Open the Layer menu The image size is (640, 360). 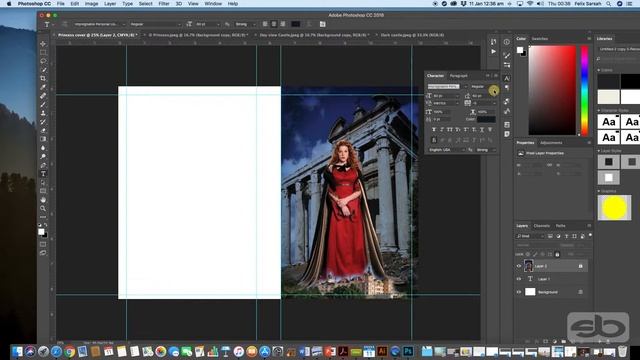110,4
